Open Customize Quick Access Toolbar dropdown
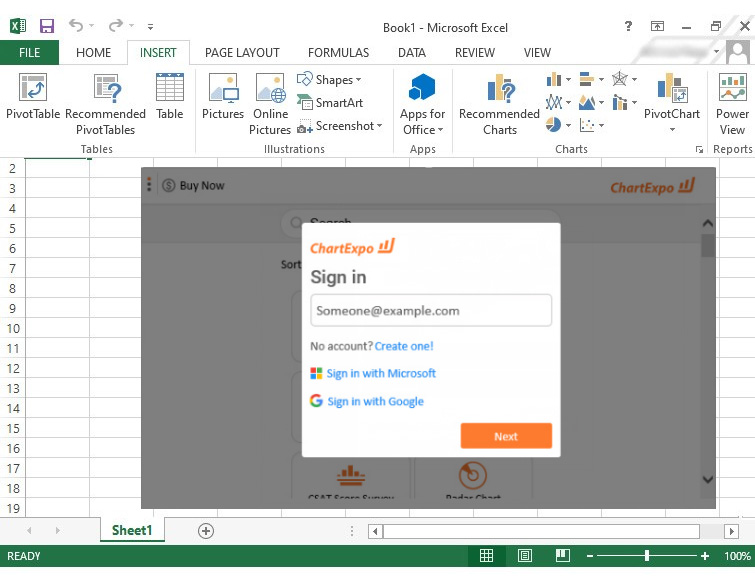The width and height of the screenshot is (755, 584). [x=151, y=27]
